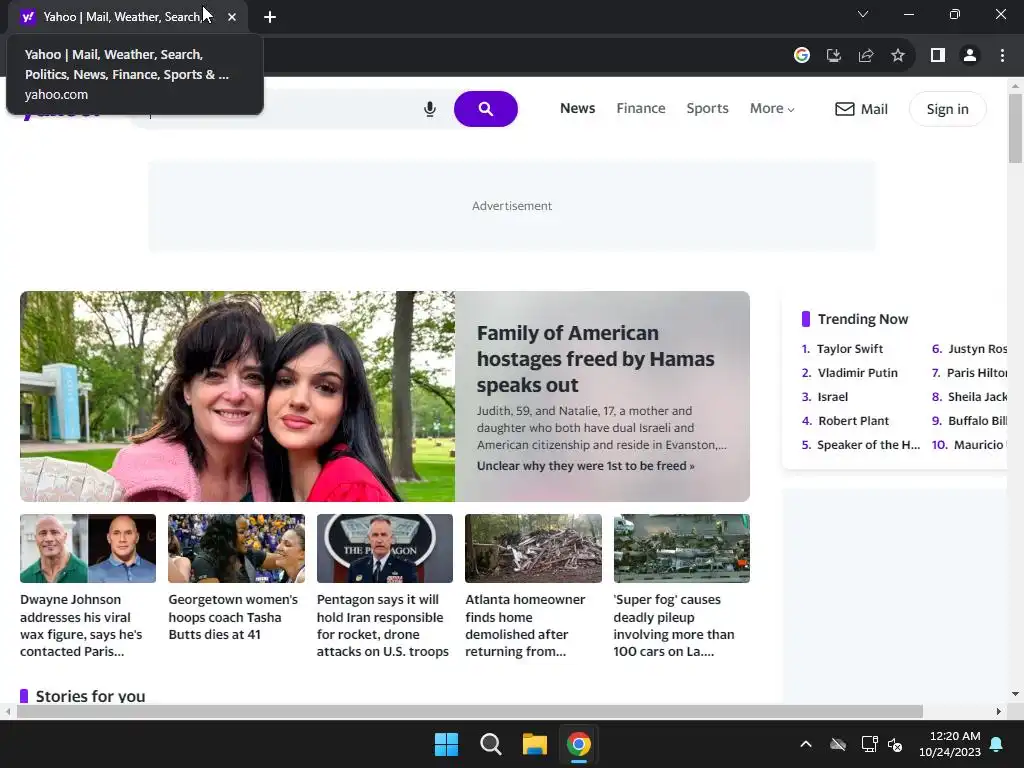Open the Windows Start menu
Screen dimensions: 1024x768
click(x=447, y=744)
